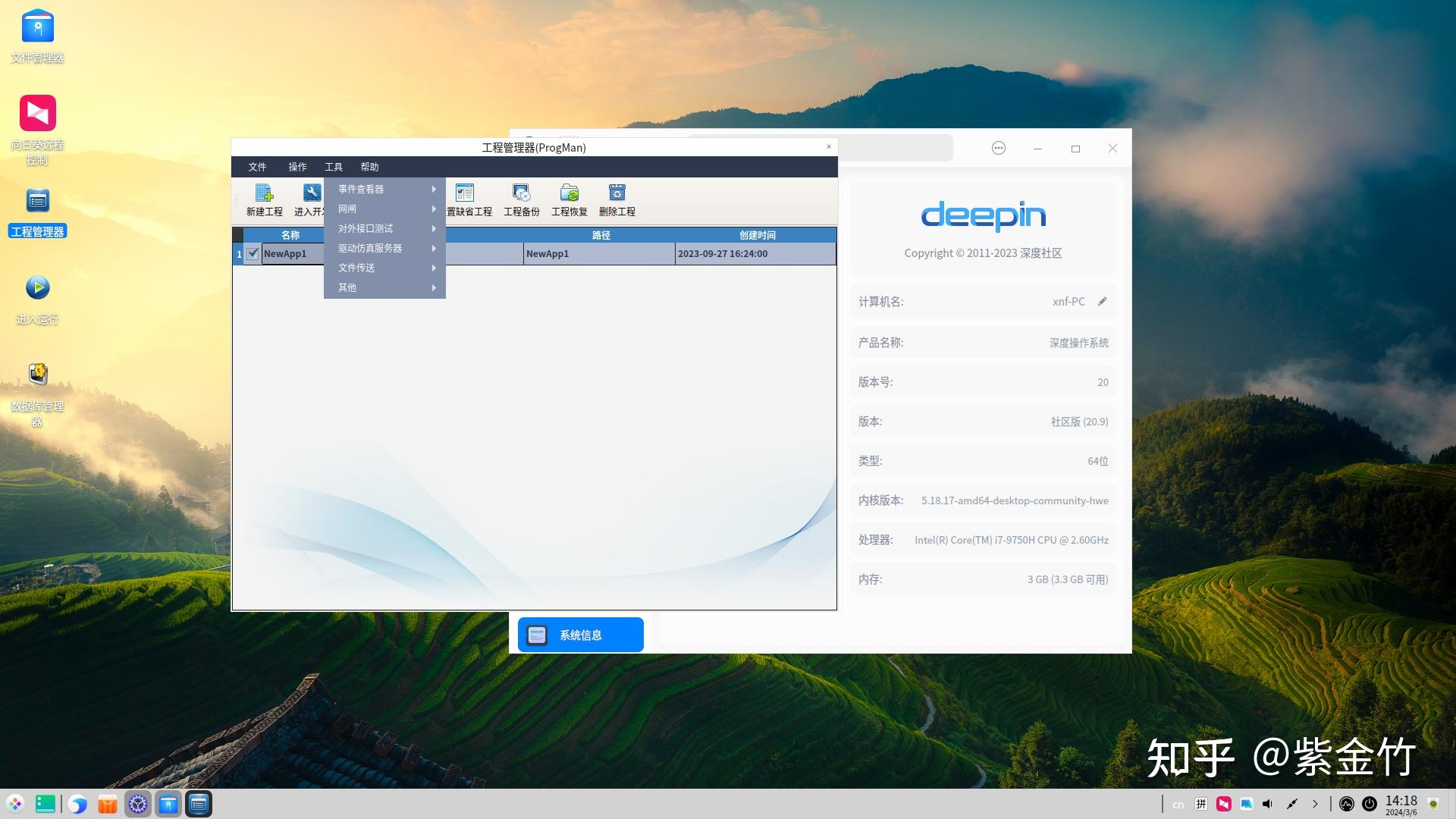
Task: Open the file manager dock icon
Action: [x=168, y=804]
